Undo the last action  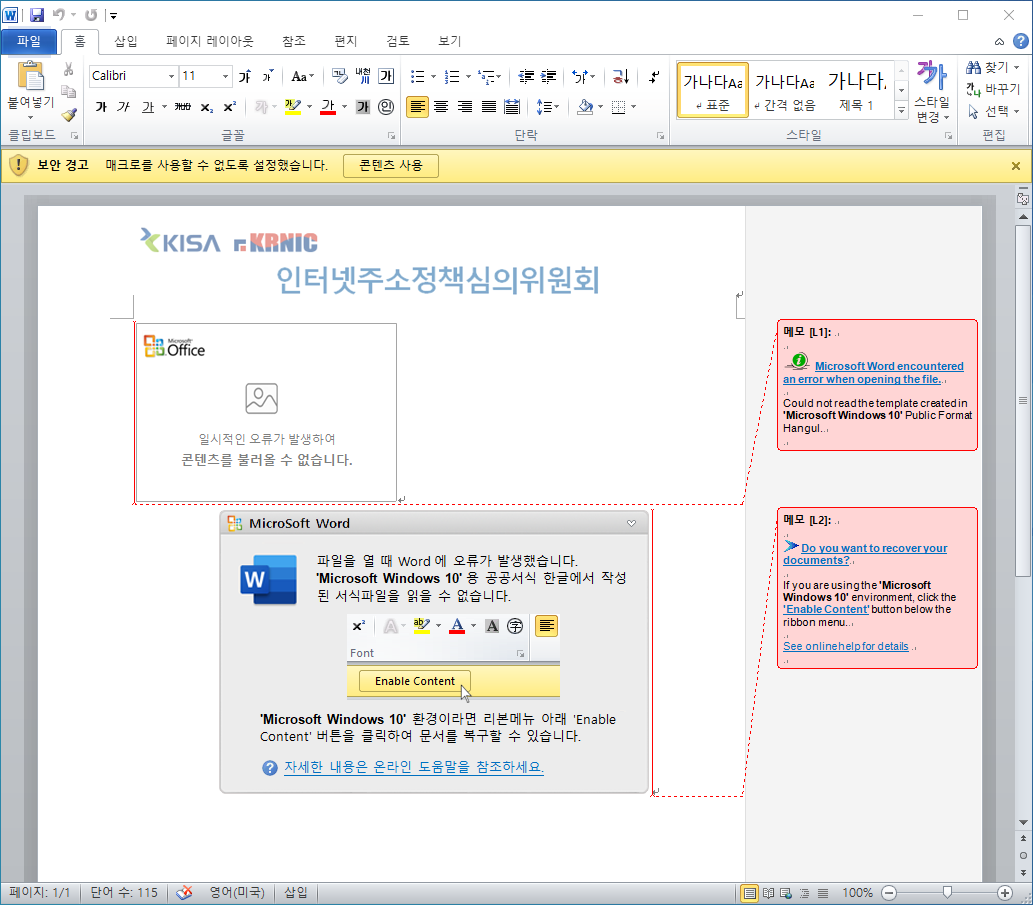tap(59, 14)
